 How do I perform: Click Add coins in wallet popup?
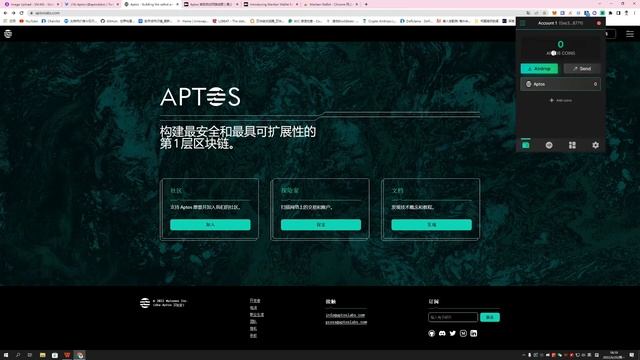[561, 100]
